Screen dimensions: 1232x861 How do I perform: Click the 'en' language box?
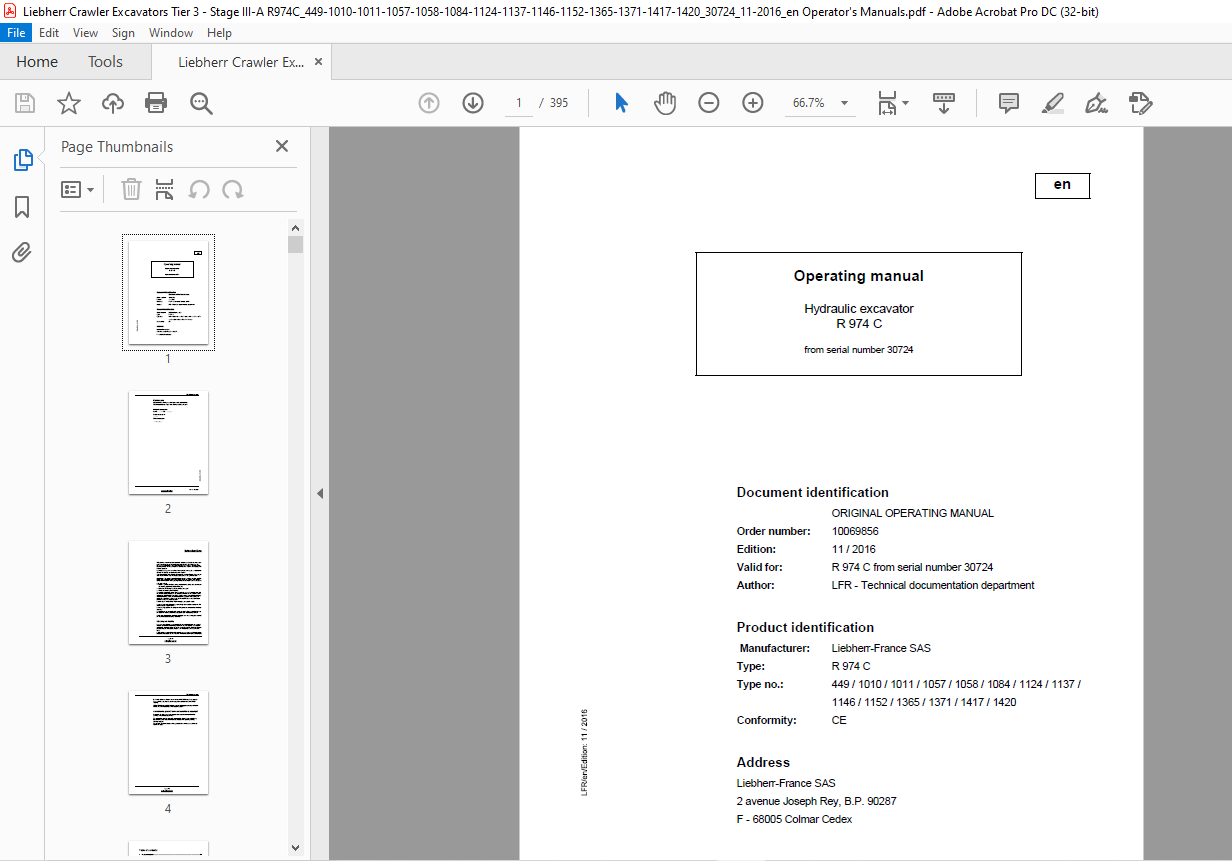1062,186
